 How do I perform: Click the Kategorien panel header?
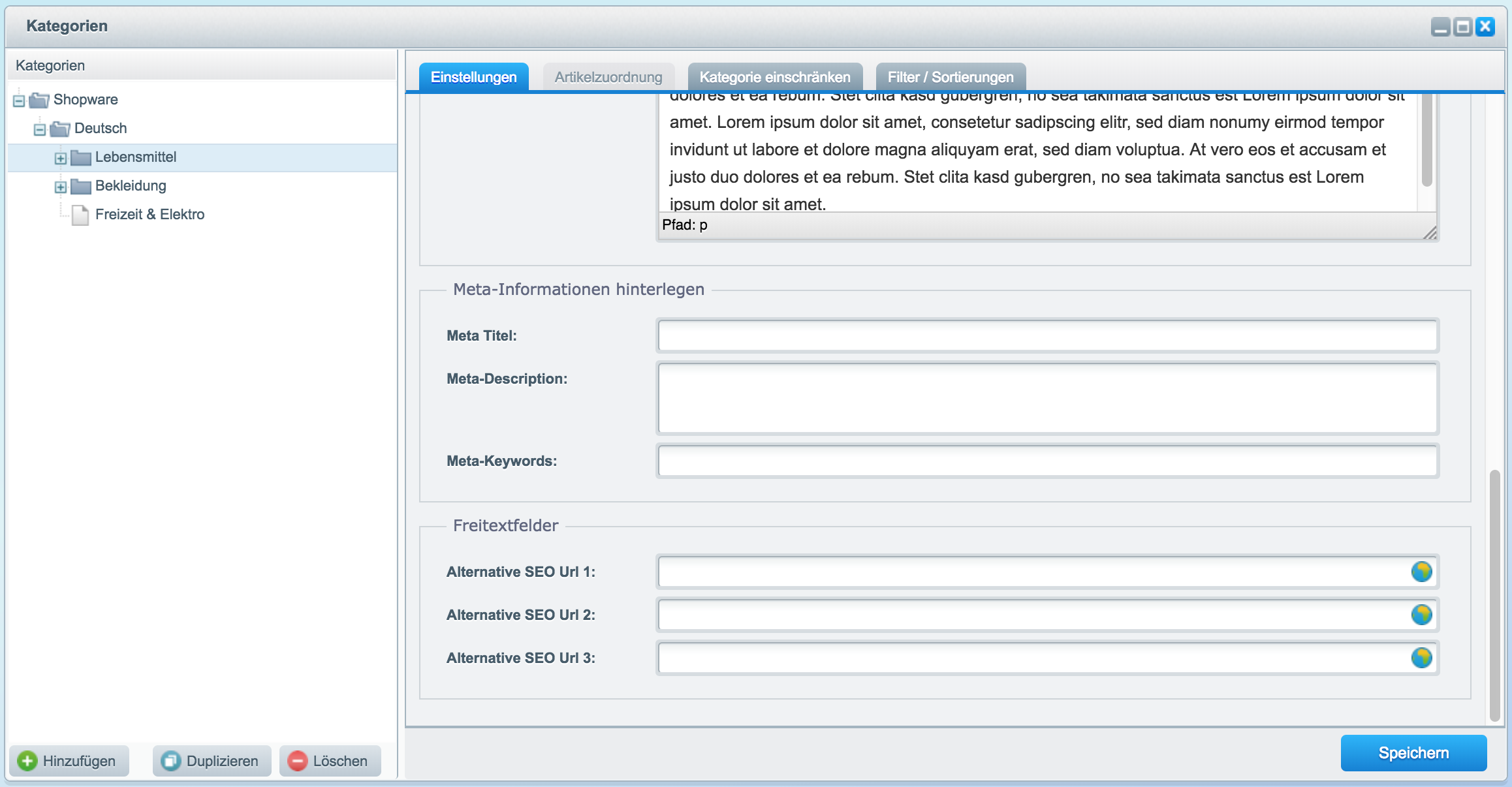coord(202,65)
